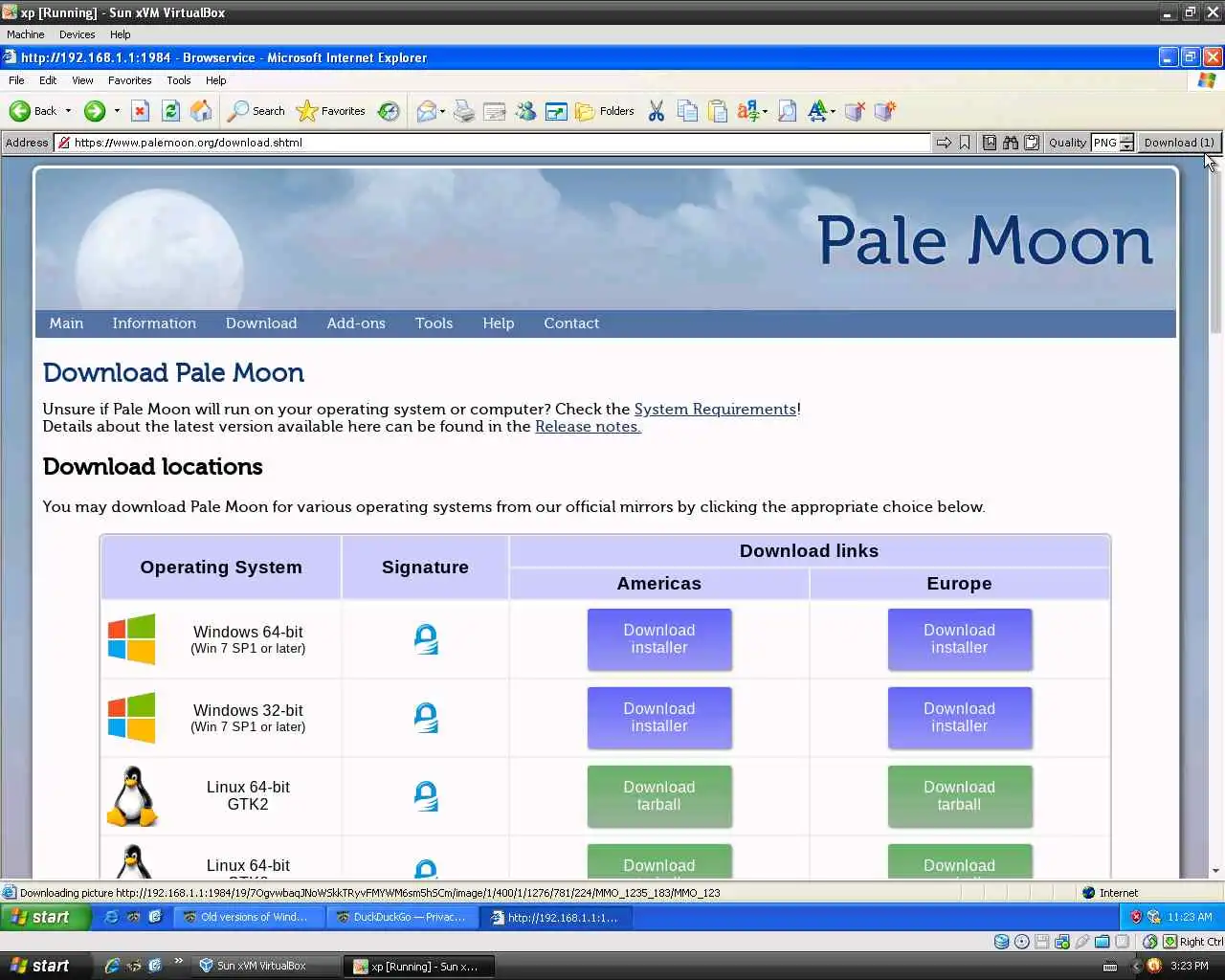The height and width of the screenshot is (980, 1225).
Task: Click the page scroll-down arrow
Action: (1216, 871)
